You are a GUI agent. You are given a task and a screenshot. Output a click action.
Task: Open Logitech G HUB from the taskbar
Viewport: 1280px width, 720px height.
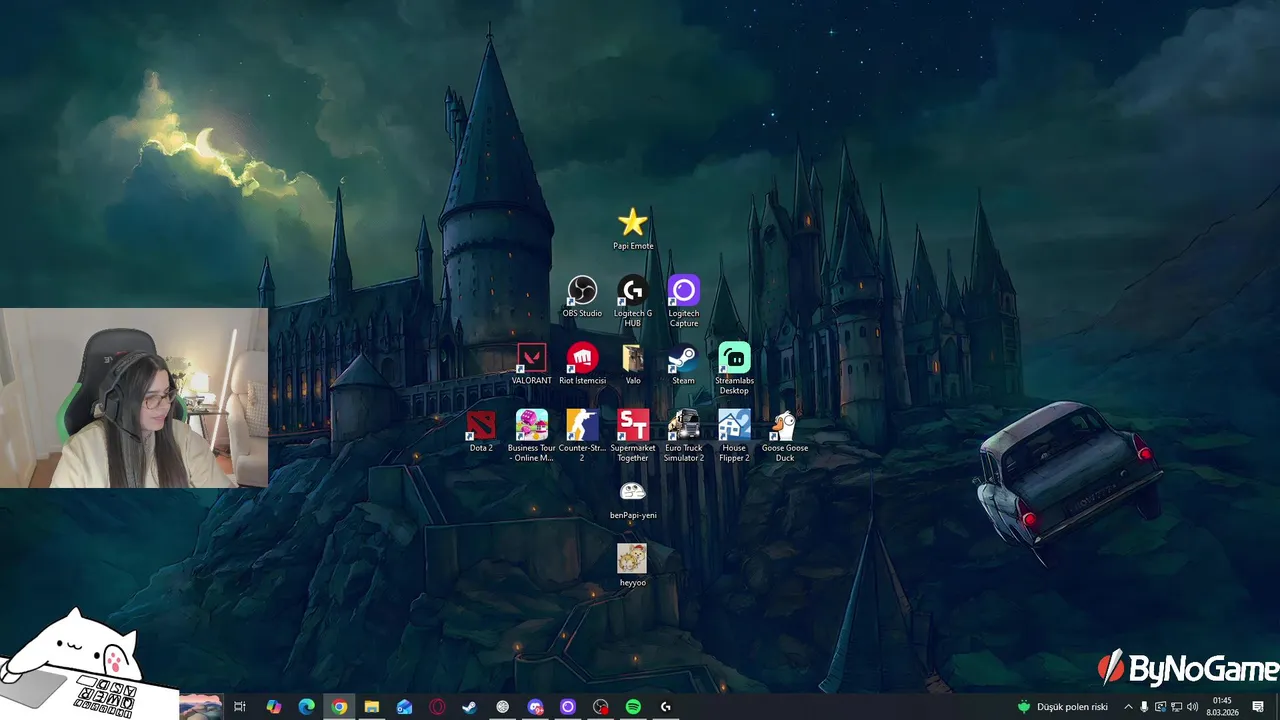coord(666,707)
